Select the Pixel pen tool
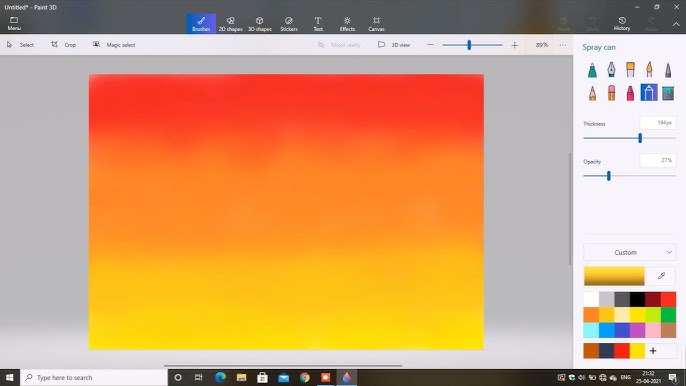 tap(668, 70)
